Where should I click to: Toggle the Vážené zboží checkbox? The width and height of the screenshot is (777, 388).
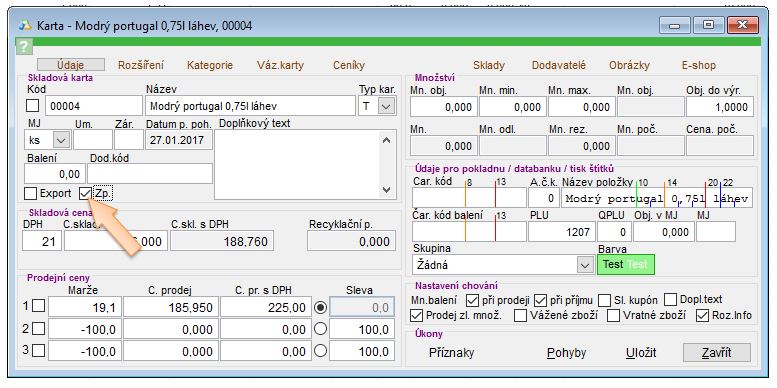(520, 315)
